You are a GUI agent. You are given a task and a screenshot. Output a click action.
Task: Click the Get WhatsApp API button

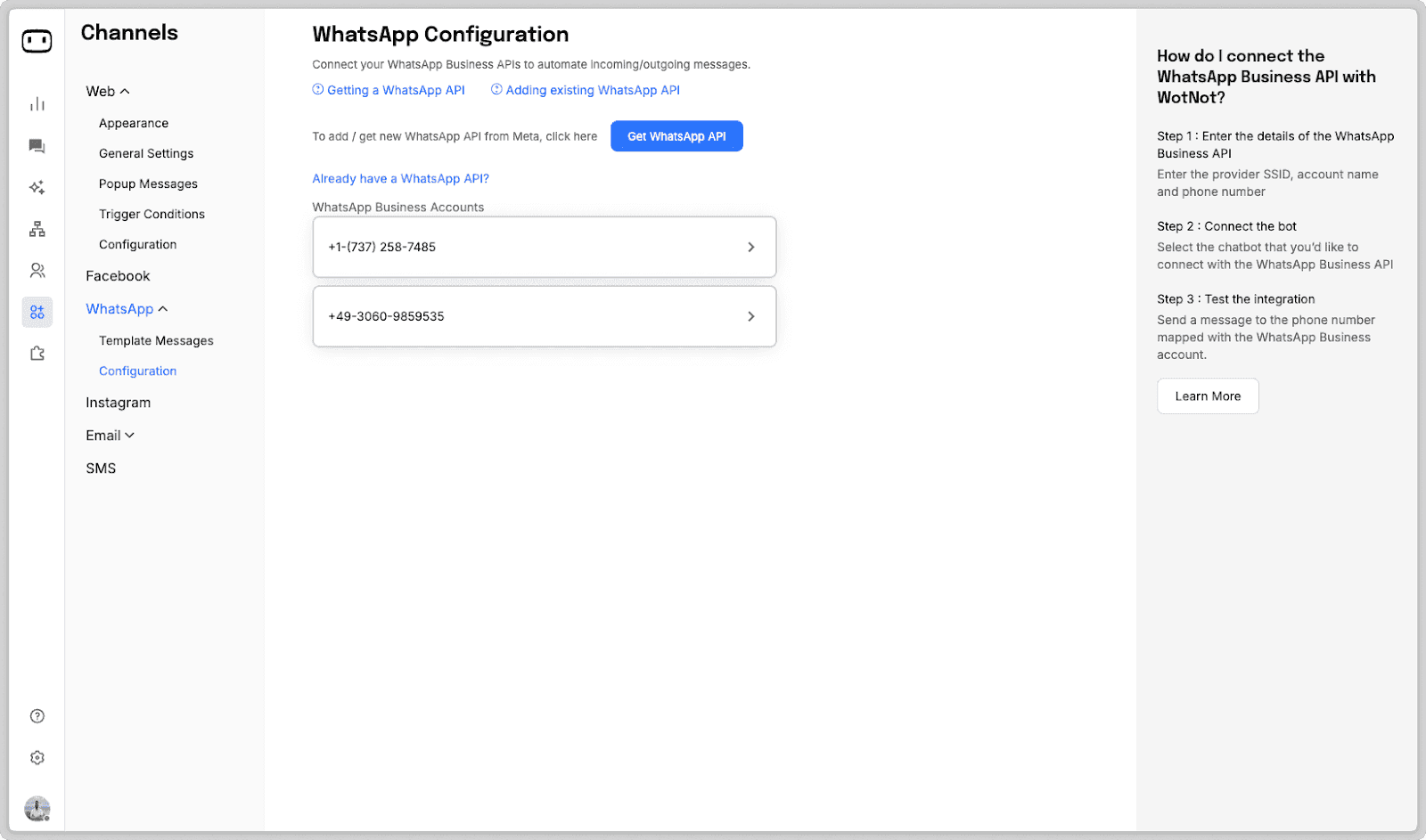(676, 135)
